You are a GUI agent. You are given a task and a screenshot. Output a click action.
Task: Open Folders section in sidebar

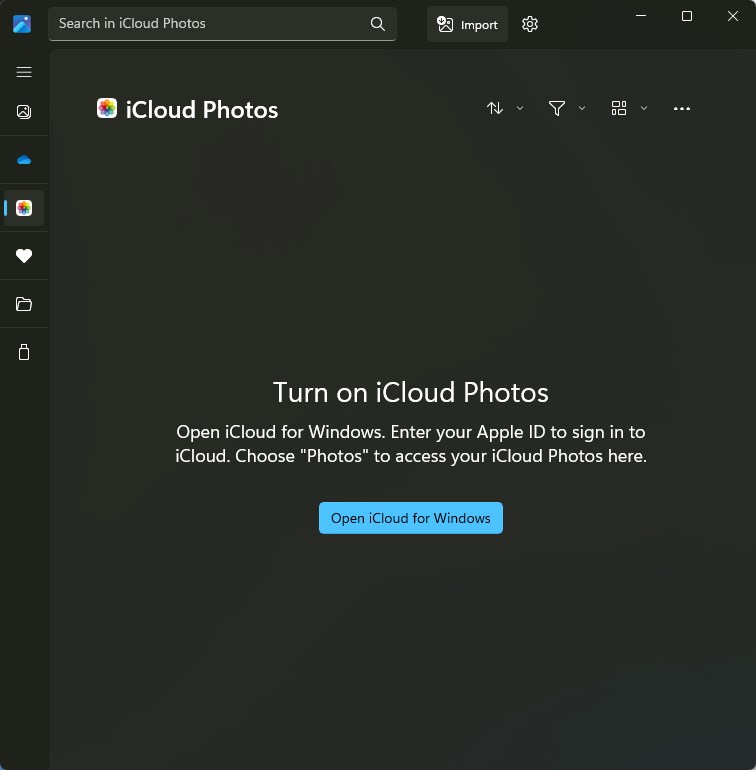[x=24, y=304]
